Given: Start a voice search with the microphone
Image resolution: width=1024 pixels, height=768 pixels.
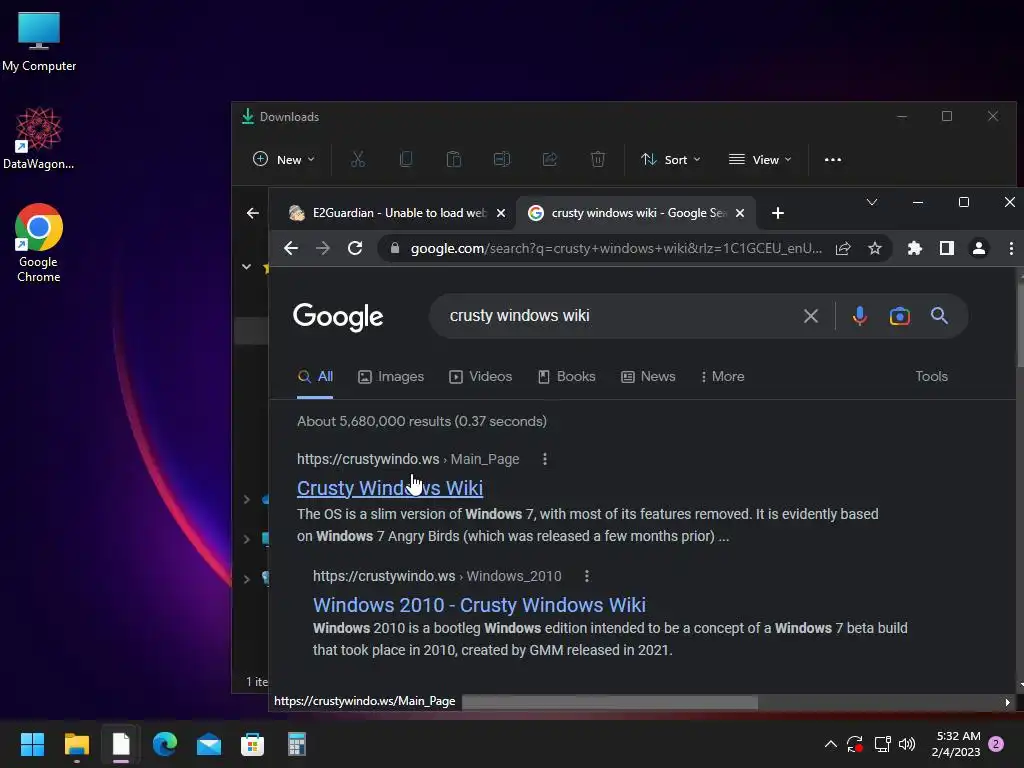Looking at the screenshot, I should (x=859, y=316).
